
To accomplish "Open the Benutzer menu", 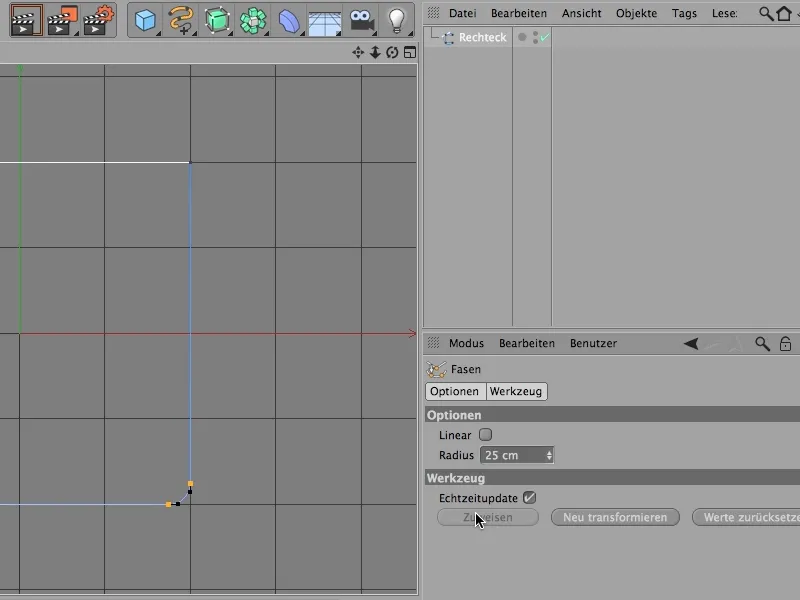I will tap(593, 343).
